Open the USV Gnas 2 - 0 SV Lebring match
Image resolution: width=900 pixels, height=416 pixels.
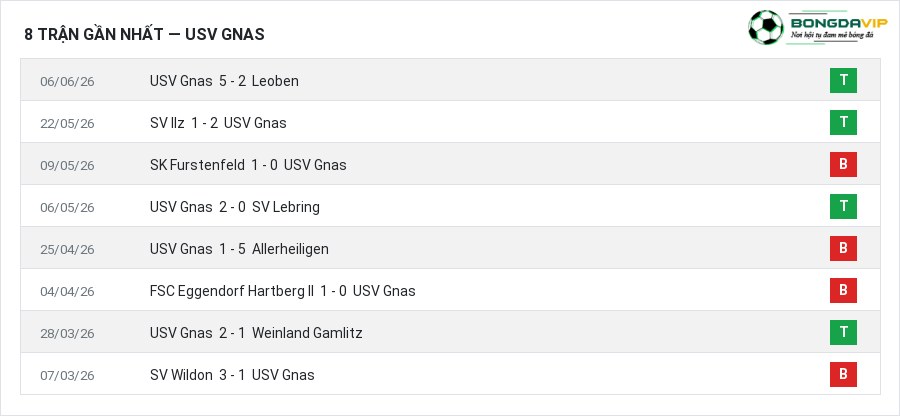tap(235, 207)
